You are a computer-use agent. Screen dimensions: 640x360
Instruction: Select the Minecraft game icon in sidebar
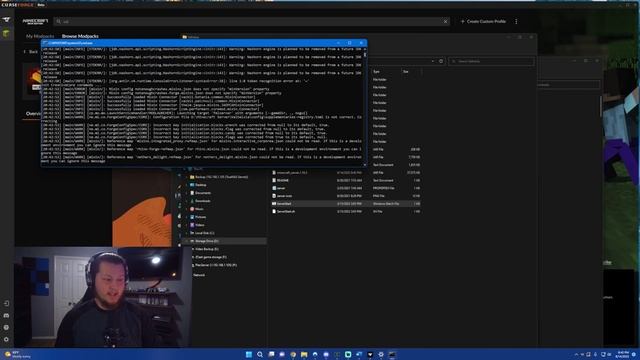(6, 33)
